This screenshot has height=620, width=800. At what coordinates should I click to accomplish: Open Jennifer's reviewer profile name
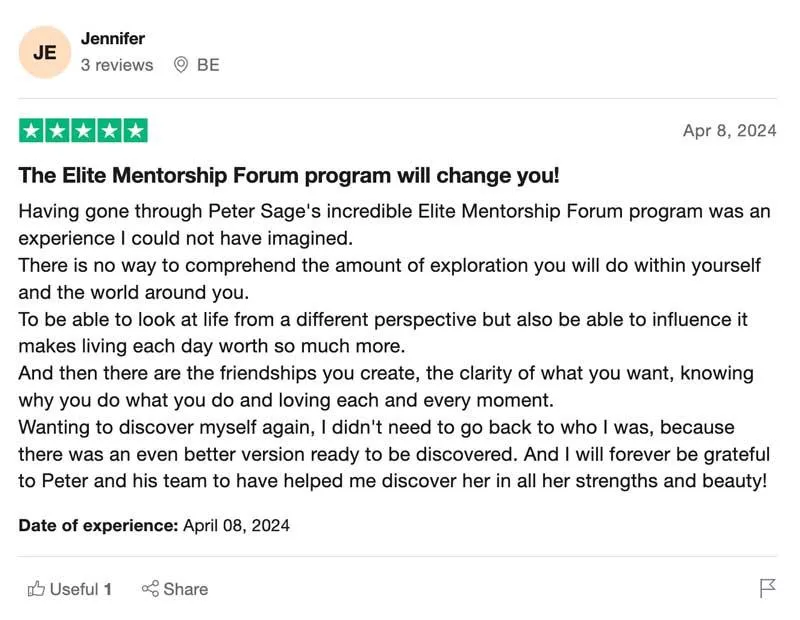[113, 38]
